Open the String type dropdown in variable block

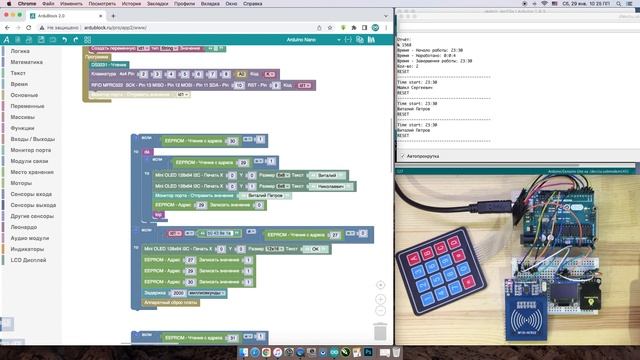(168, 48)
